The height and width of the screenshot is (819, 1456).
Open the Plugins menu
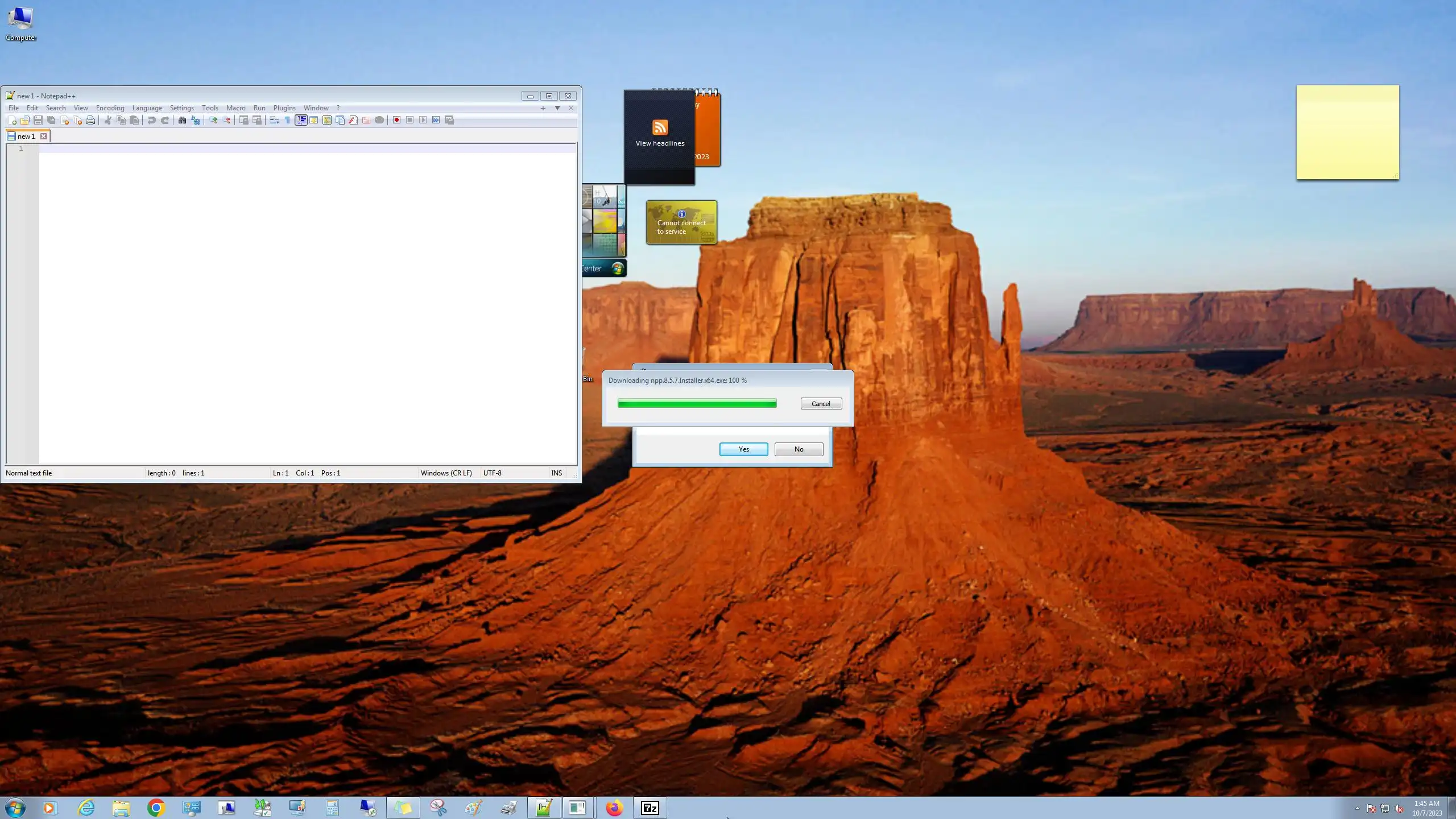284,108
